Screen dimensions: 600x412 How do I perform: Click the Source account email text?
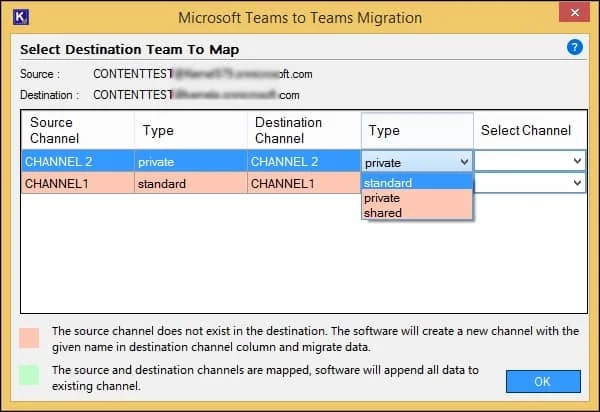coord(203,74)
